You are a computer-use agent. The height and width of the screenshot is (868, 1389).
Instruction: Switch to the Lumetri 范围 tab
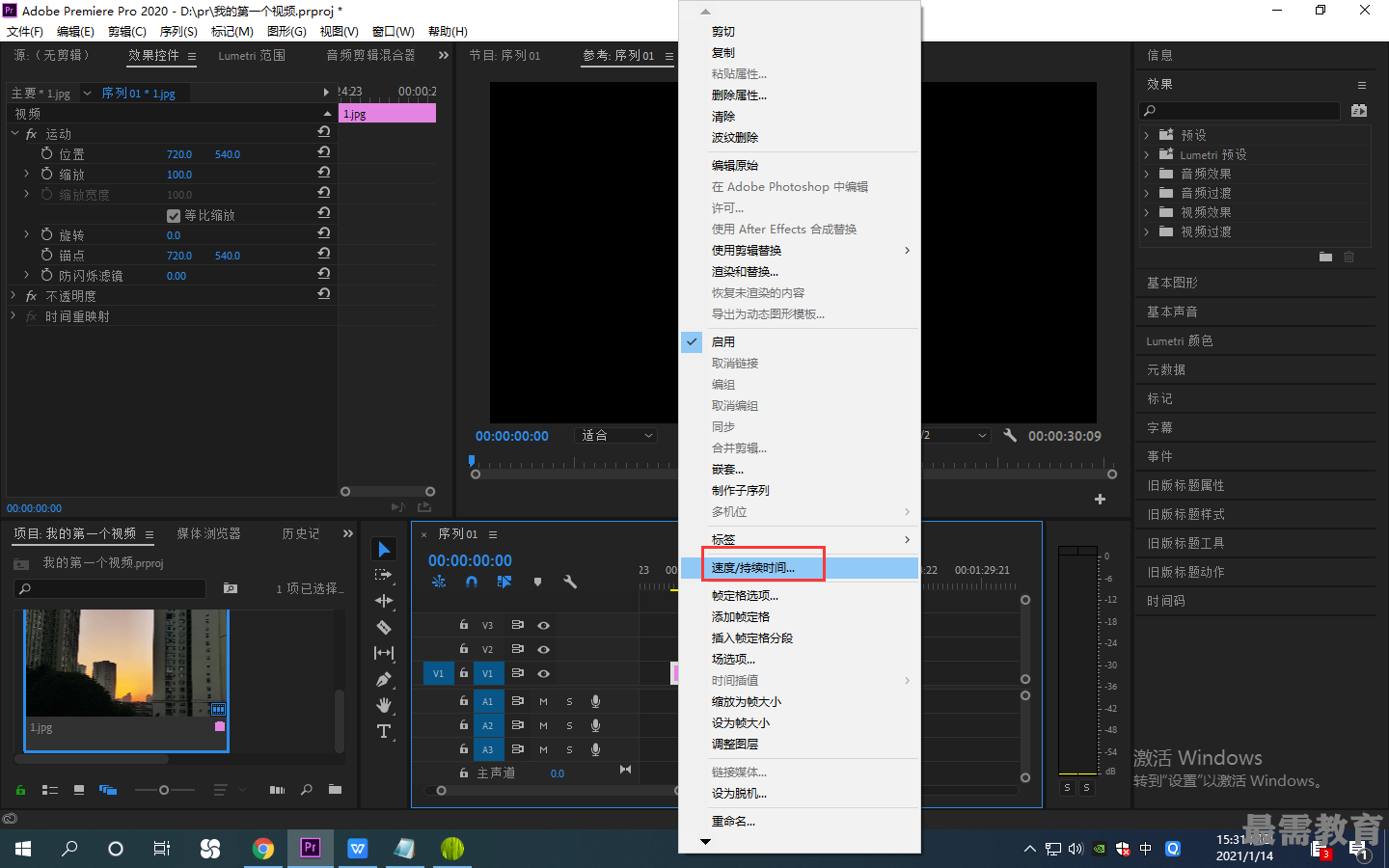(x=252, y=56)
